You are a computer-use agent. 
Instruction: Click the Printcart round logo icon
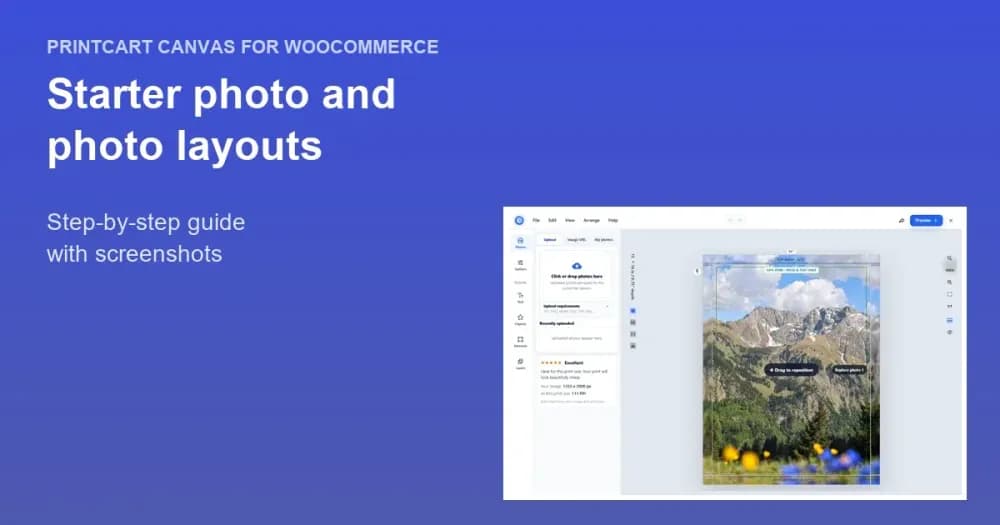click(519, 220)
